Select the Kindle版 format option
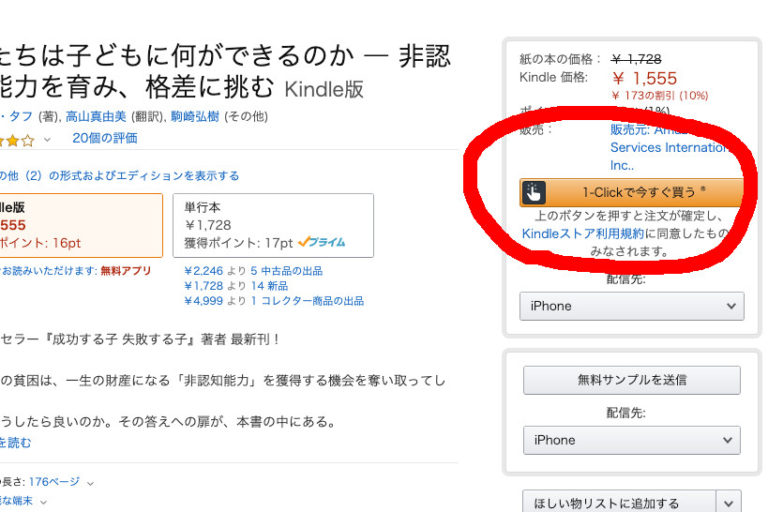 80,225
